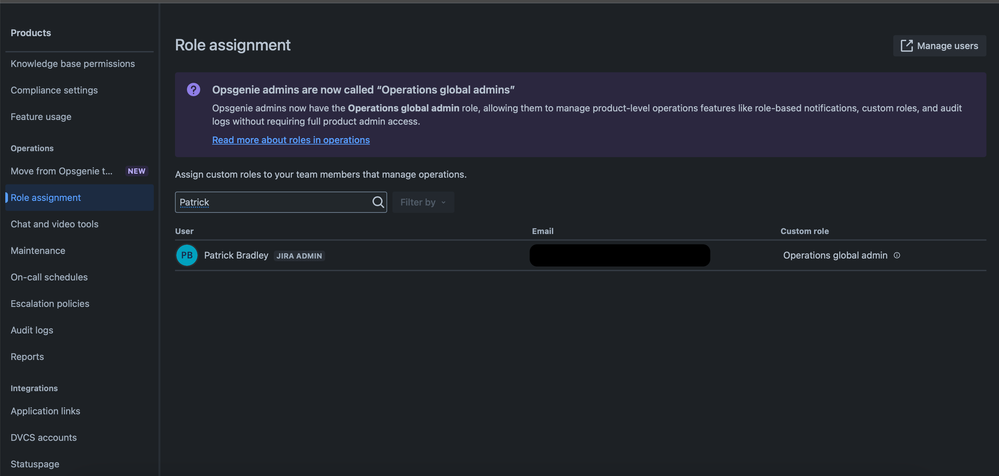Click the PB avatar of Patrick Bradley
This screenshot has width=999, height=476.
[x=187, y=256]
